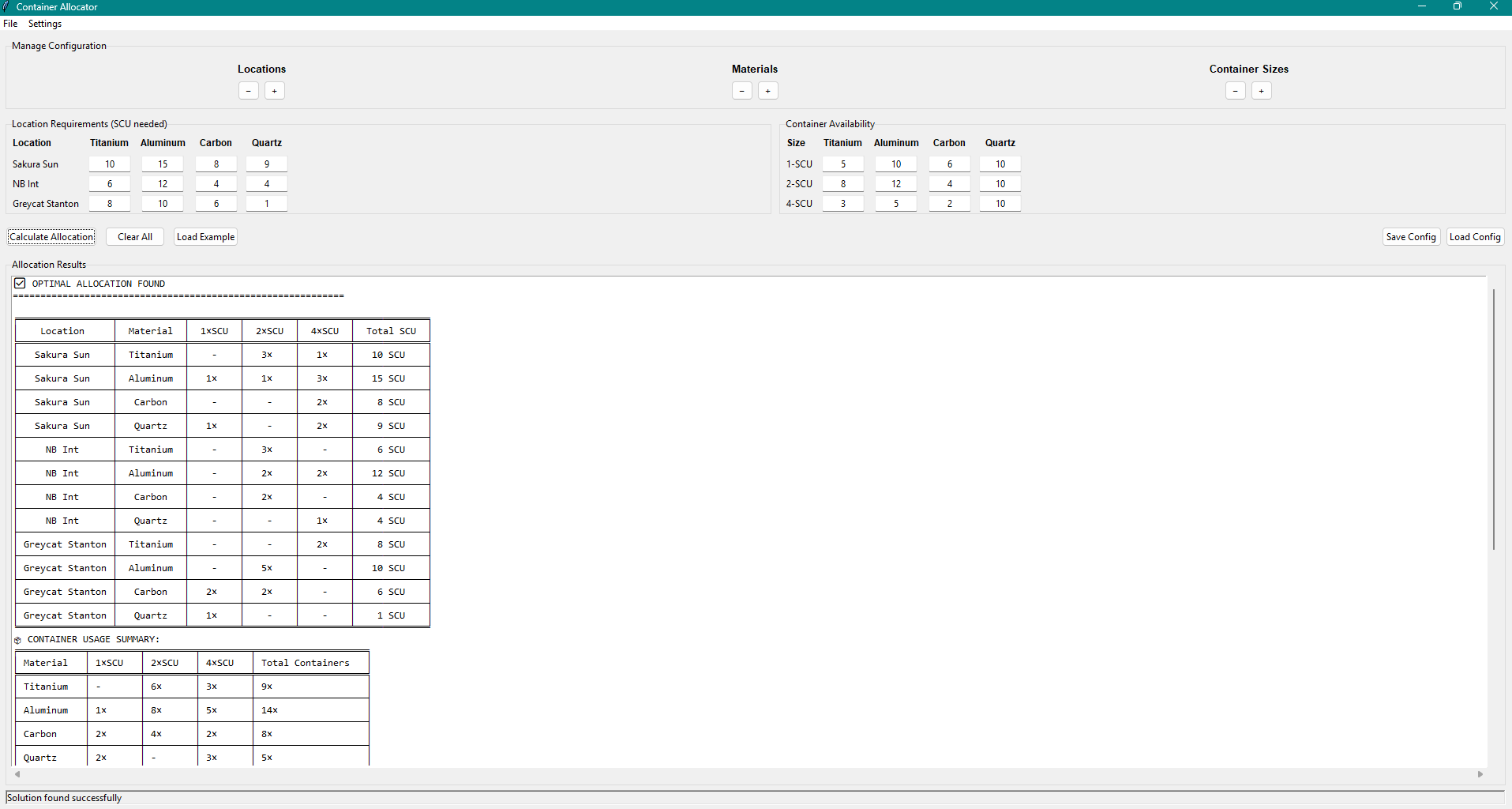Click the Titanium row '9x' total containers cell
Screen dimensions: 1512x809
310,687
